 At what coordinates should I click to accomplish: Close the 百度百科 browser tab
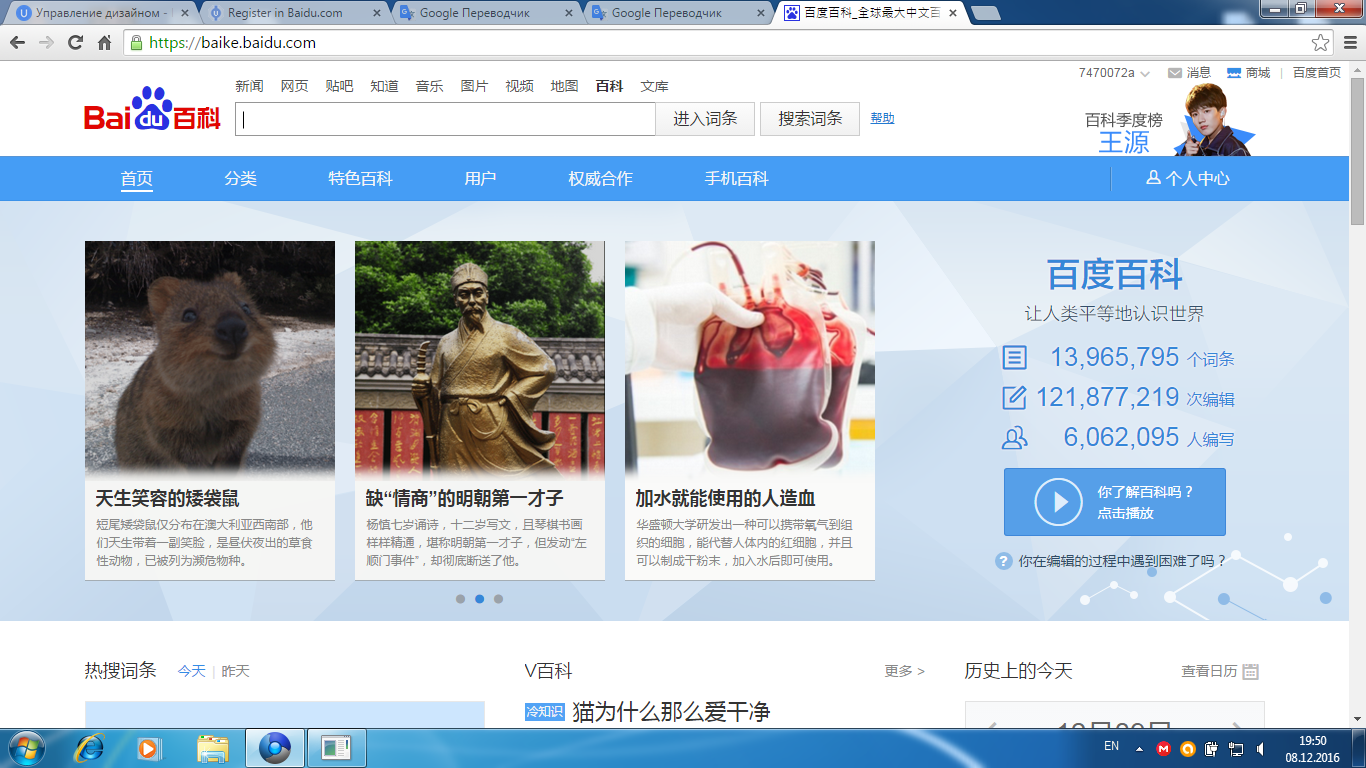click(952, 13)
